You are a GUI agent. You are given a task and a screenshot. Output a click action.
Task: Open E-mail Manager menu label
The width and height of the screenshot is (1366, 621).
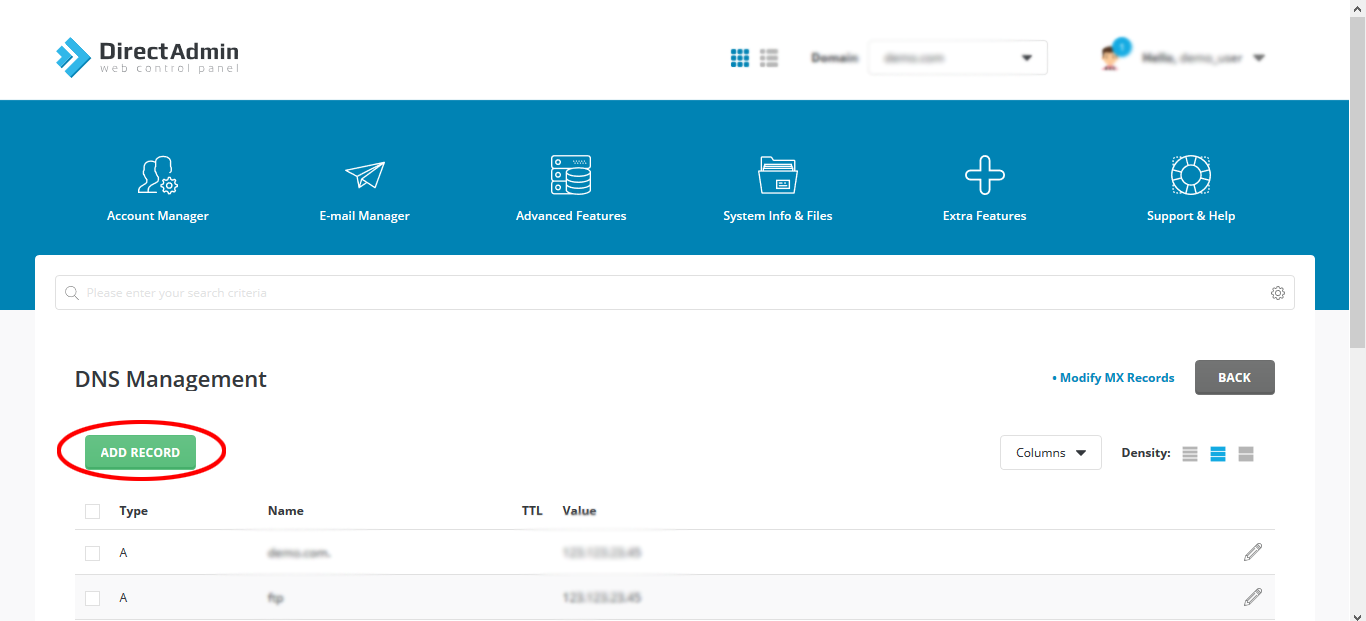(x=365, y=216)
